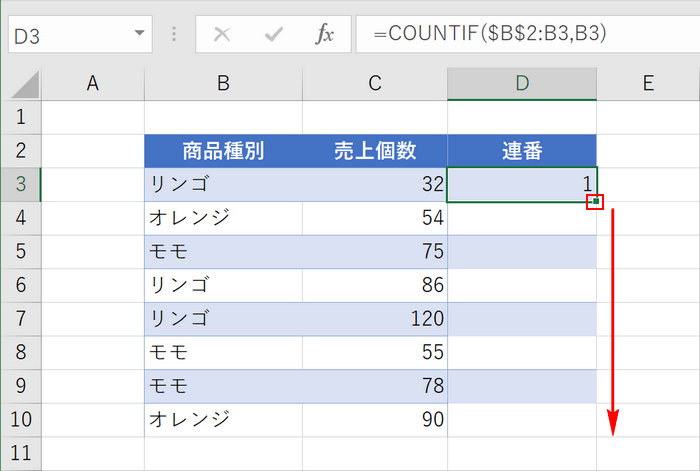
Task: Select row 11 header
Action: tap(21, 454)
